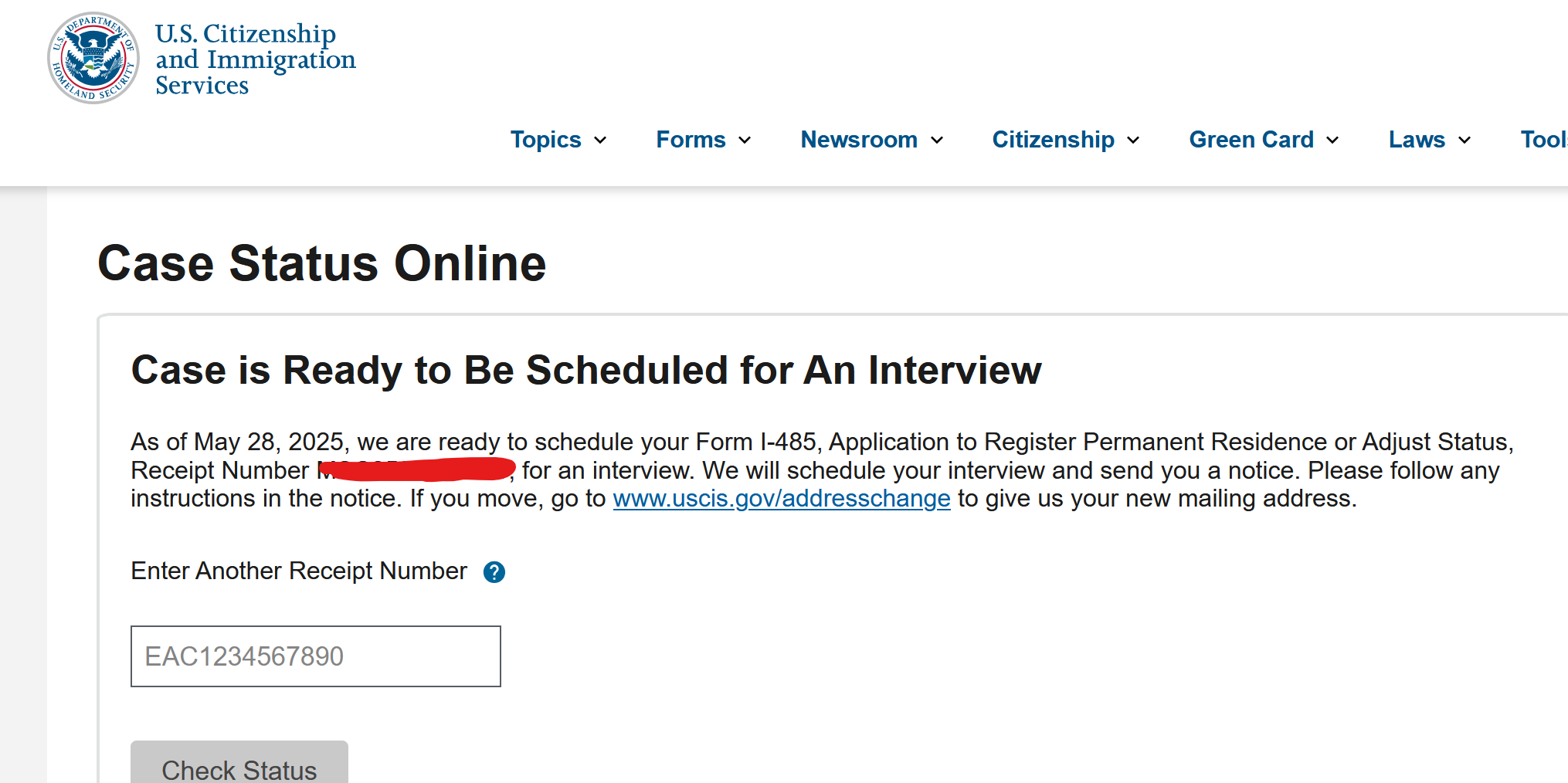Click the Homeland Security seal logo
1568x783 pixels.
pyautogui.click(x=93, y=58)
